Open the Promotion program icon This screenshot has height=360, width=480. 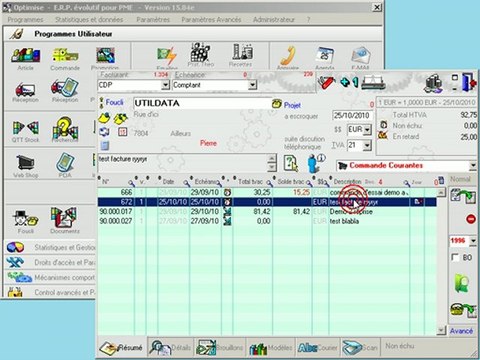coord(105,56)
